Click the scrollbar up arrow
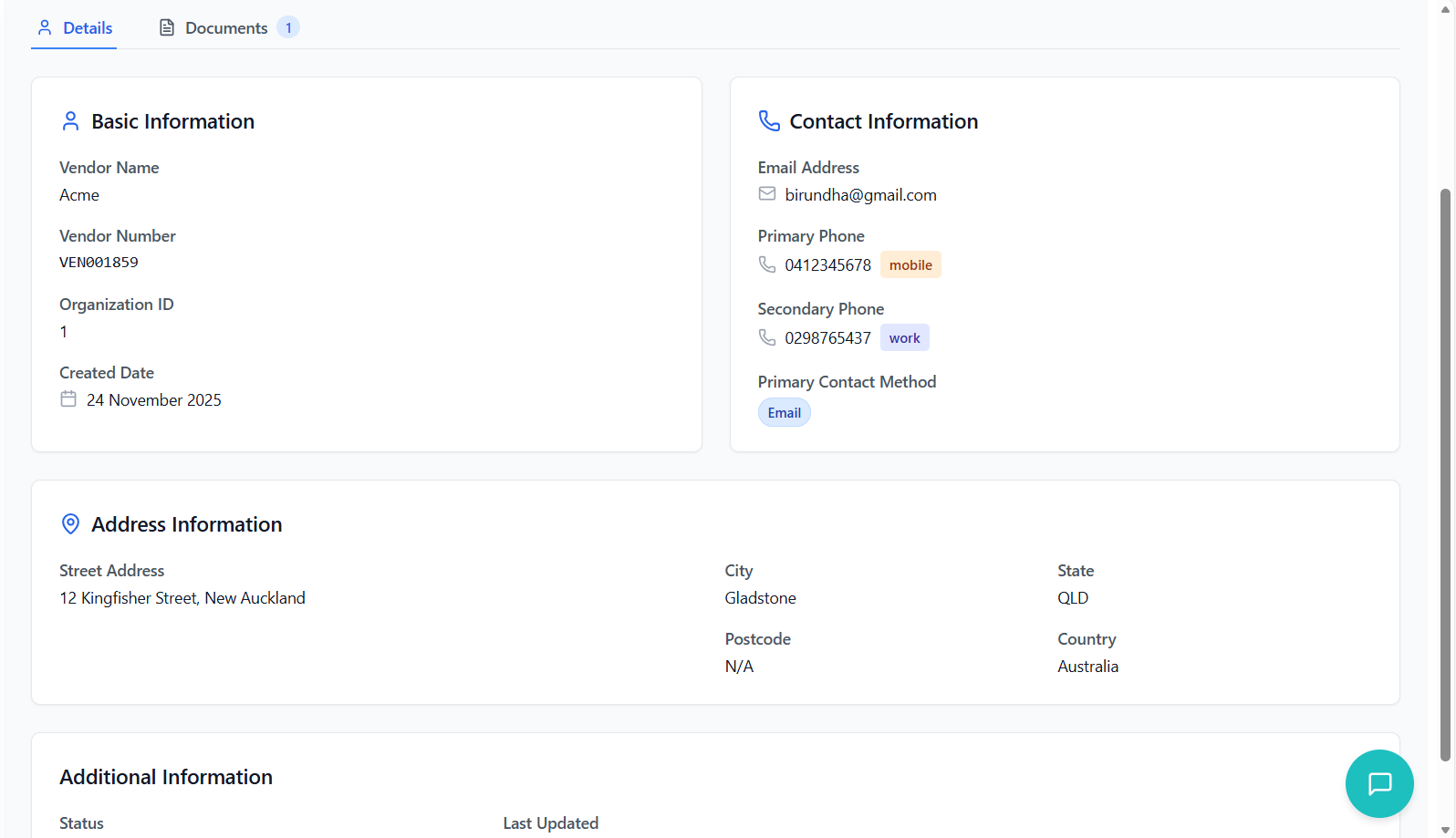1456x838 pixels. point(1445,8)
